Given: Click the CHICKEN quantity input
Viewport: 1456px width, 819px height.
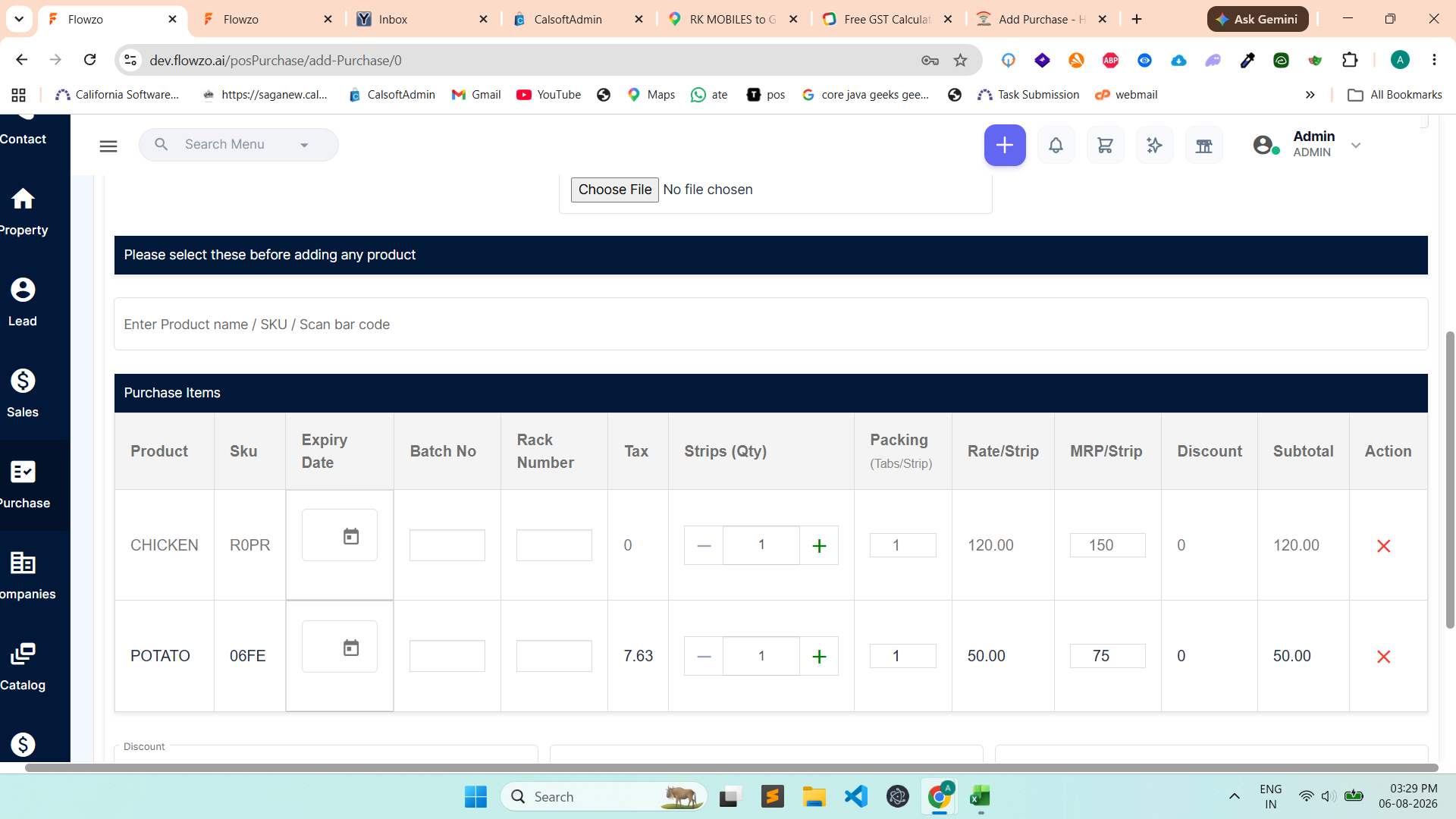Looking at the screenshot, I should pyautogui.click(x=761, y=545).
